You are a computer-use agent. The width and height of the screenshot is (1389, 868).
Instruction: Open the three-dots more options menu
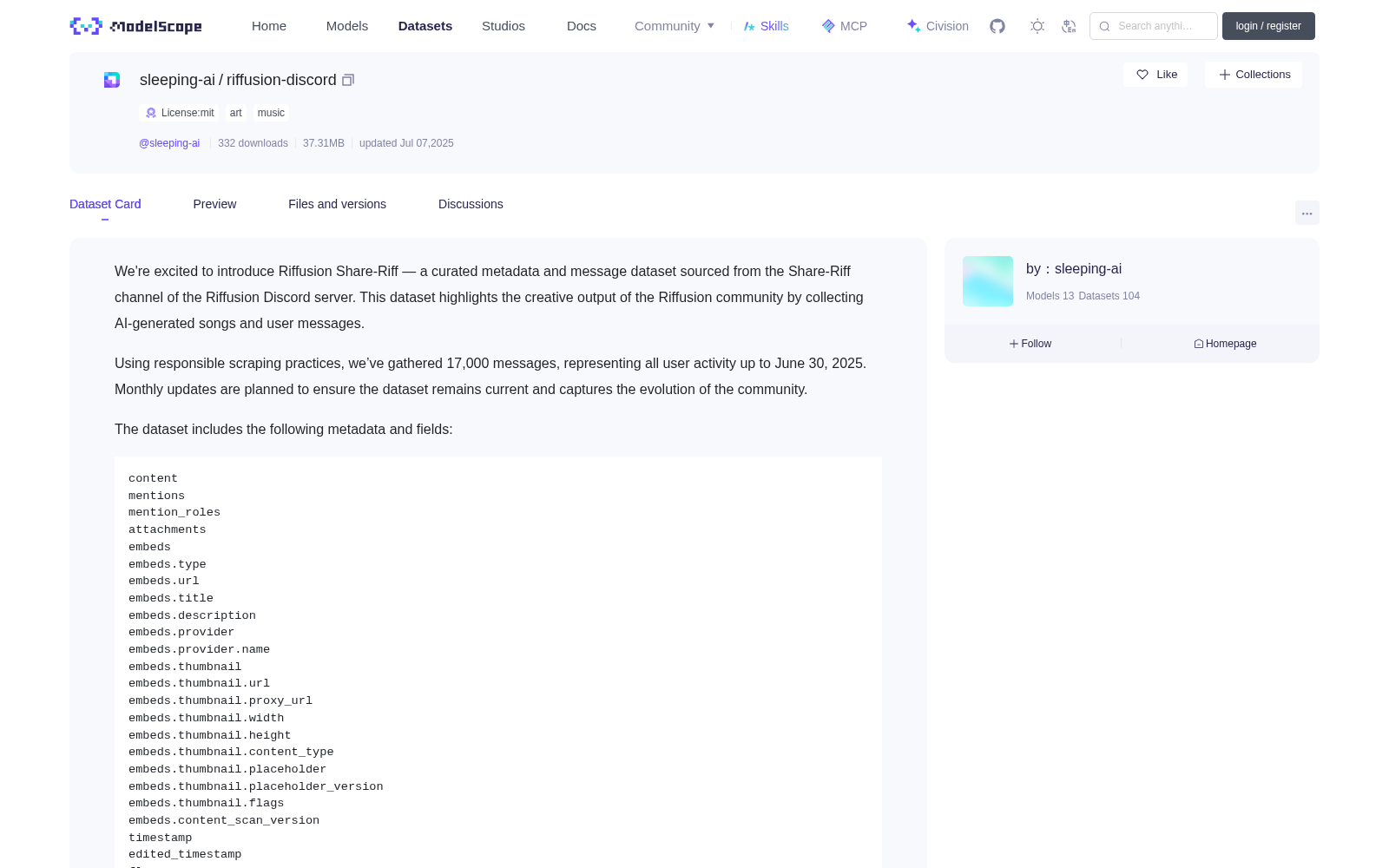point(1307,213)
